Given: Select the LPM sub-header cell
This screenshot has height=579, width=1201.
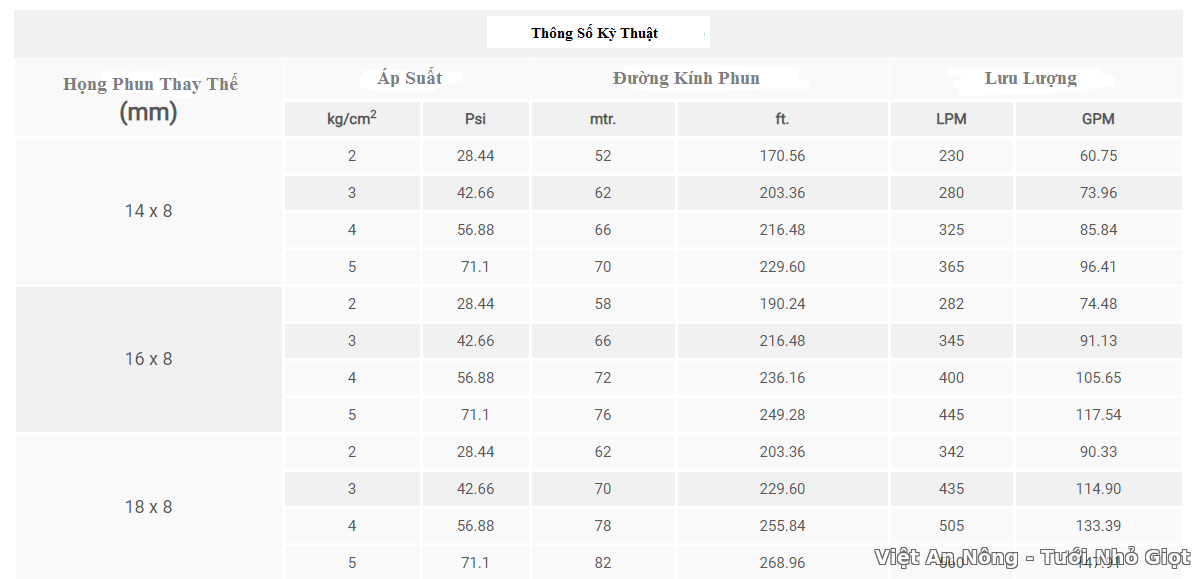Looking at the screenshot, I should [951, 119].
